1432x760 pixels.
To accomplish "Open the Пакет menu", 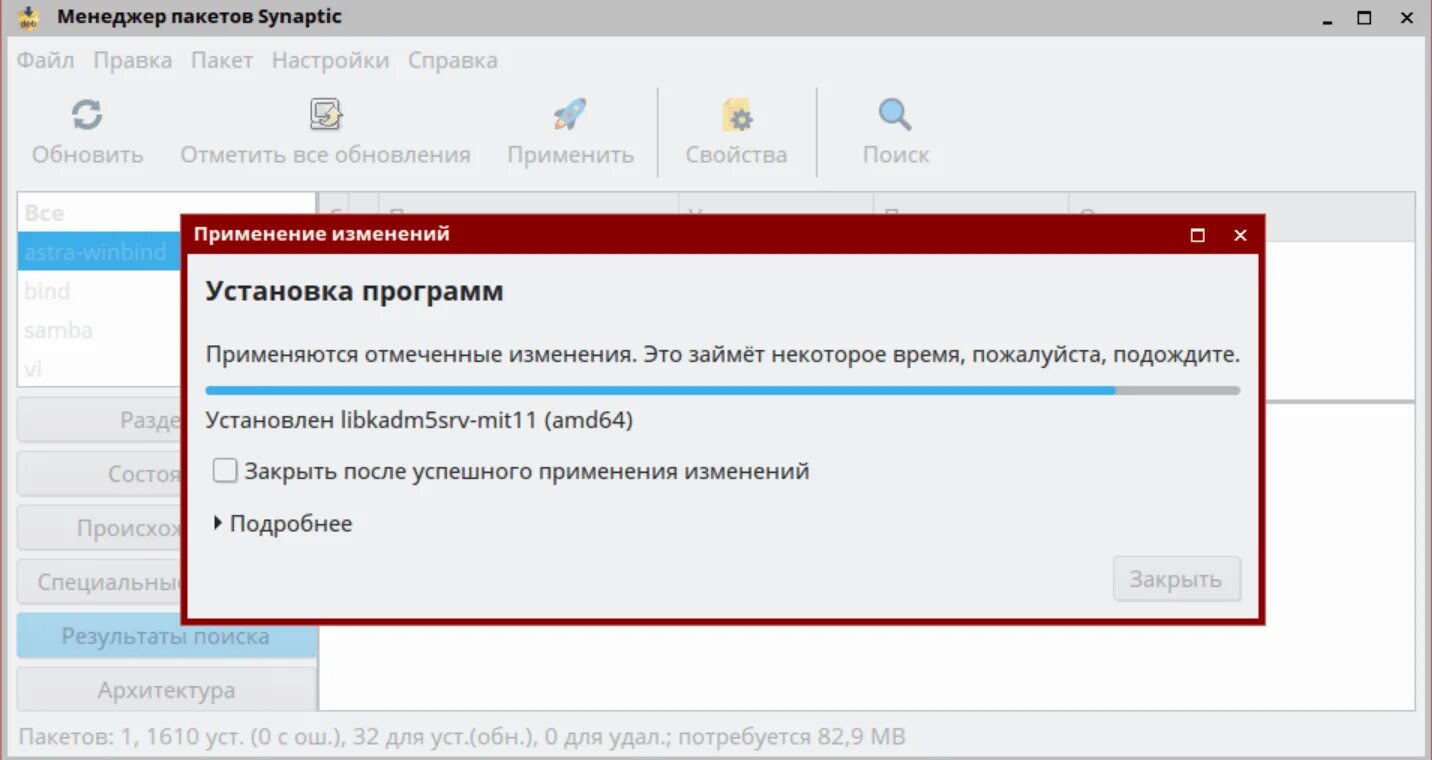I will point(222,60).
